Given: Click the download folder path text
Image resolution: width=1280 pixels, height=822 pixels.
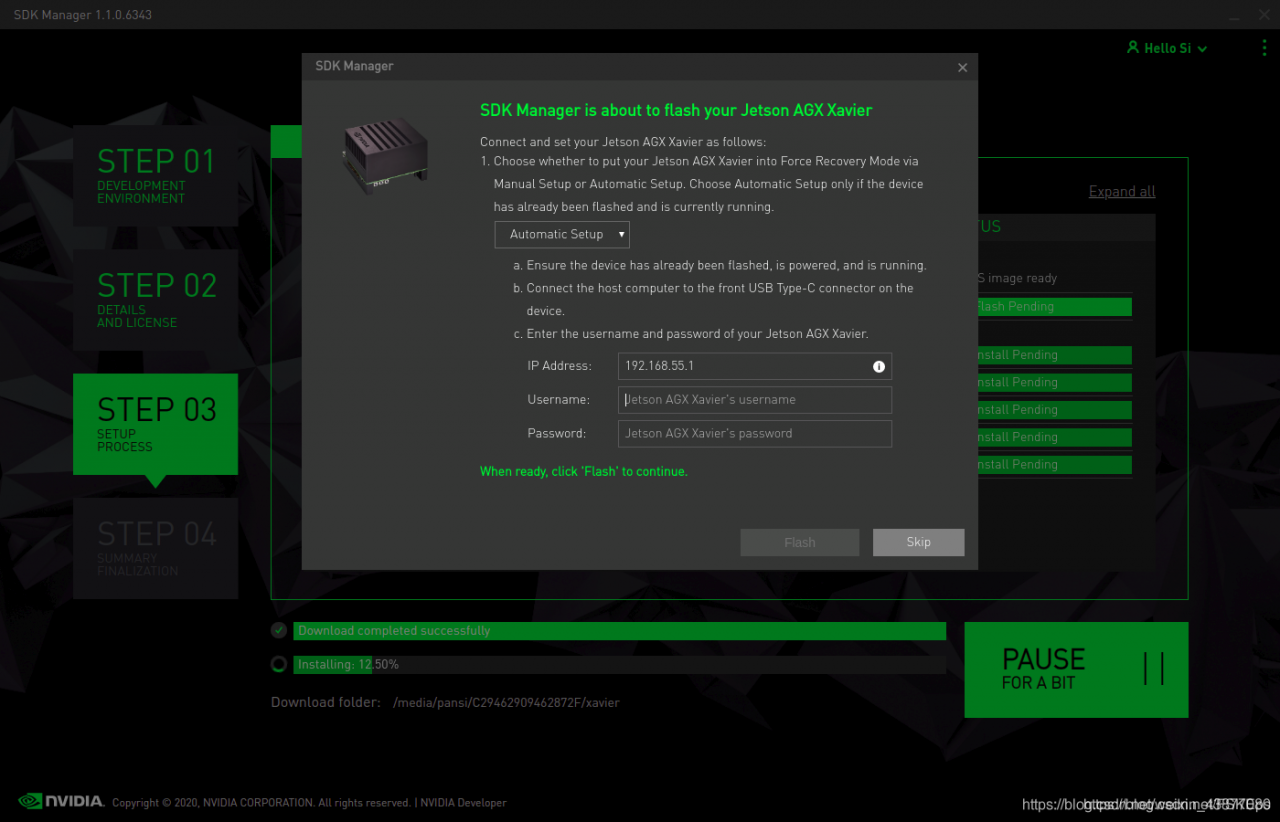Looking at the screenshot, I should (506, 702).
